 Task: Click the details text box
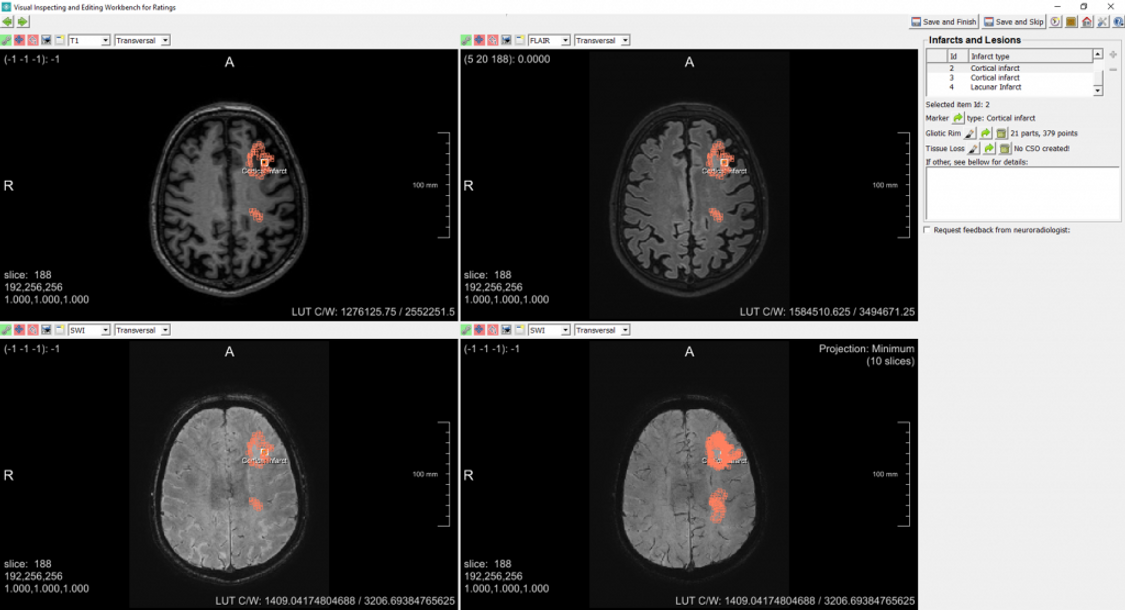tap(1023, 194)
